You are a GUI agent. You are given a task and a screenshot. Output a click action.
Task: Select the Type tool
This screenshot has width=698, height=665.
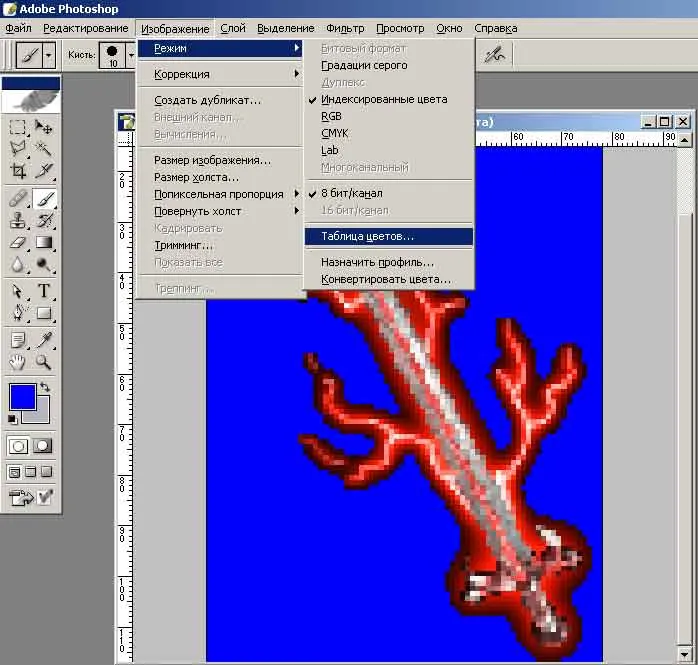(x=44, y=291)
